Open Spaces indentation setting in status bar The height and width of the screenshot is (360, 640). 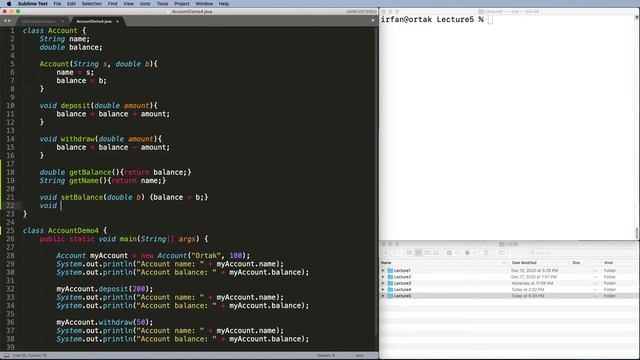[326, 356]
